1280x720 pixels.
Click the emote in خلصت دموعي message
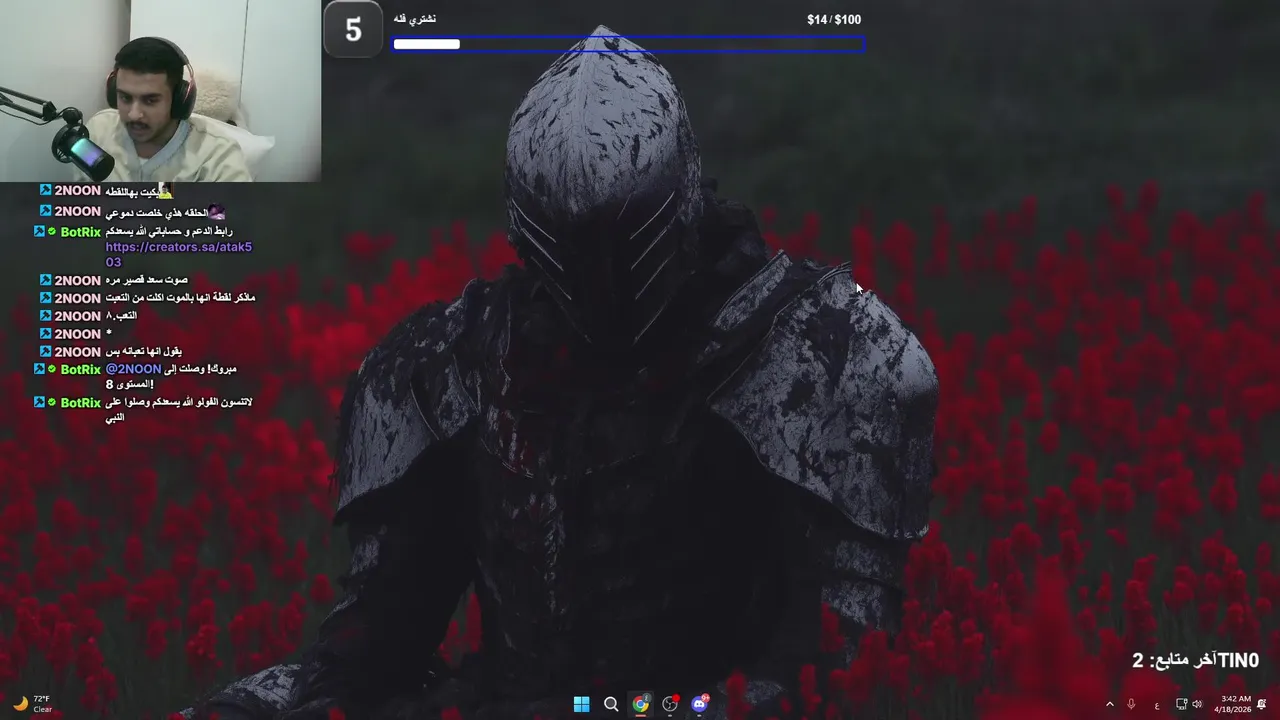(x=217, y=212)
